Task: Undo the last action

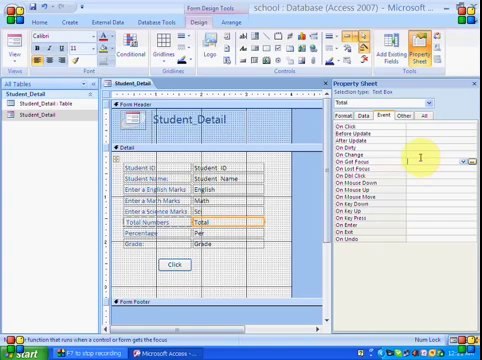Action: coord(44,7)
